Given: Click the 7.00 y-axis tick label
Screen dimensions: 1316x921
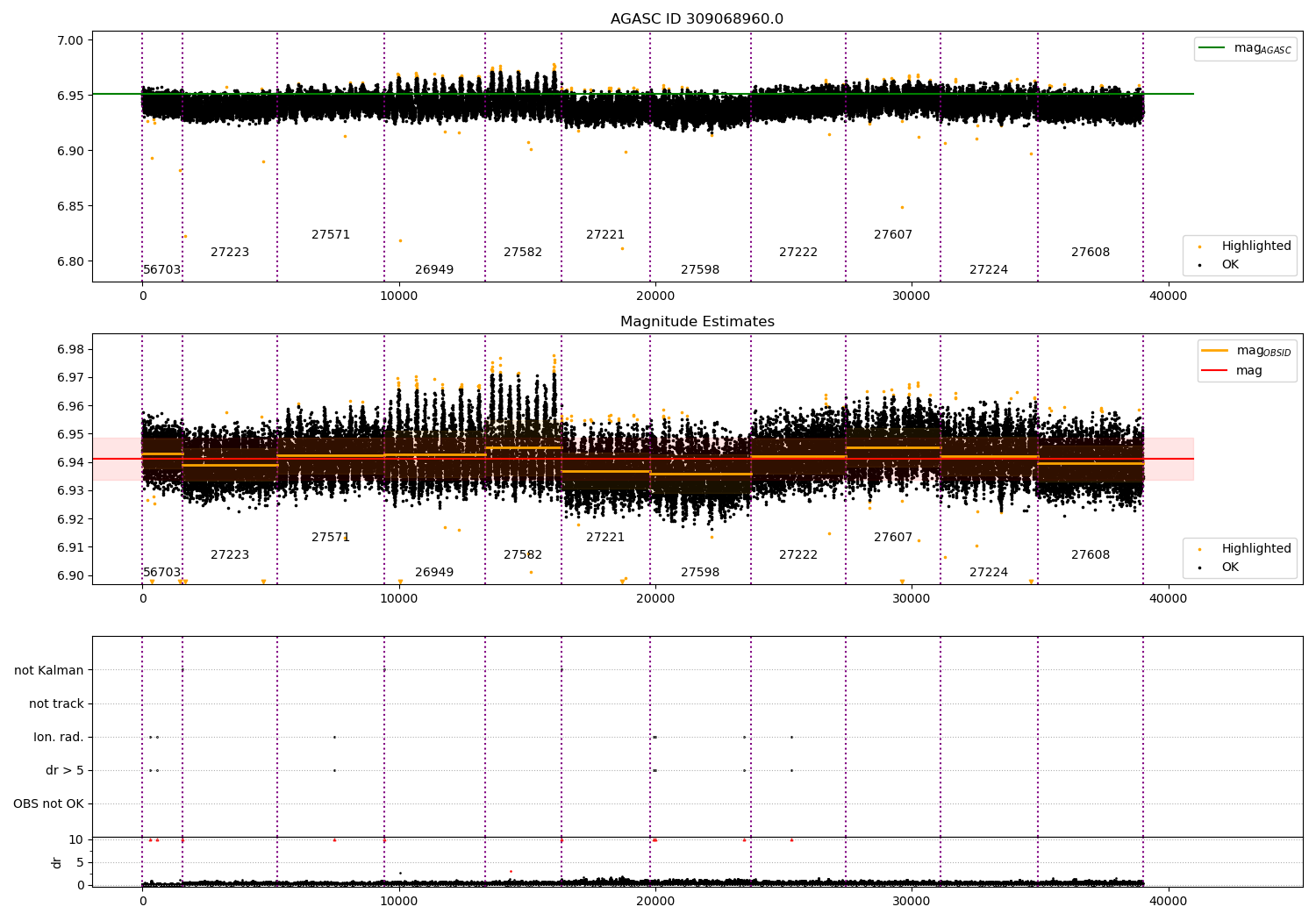Looking at the screenshot, I should pos(70,40).
